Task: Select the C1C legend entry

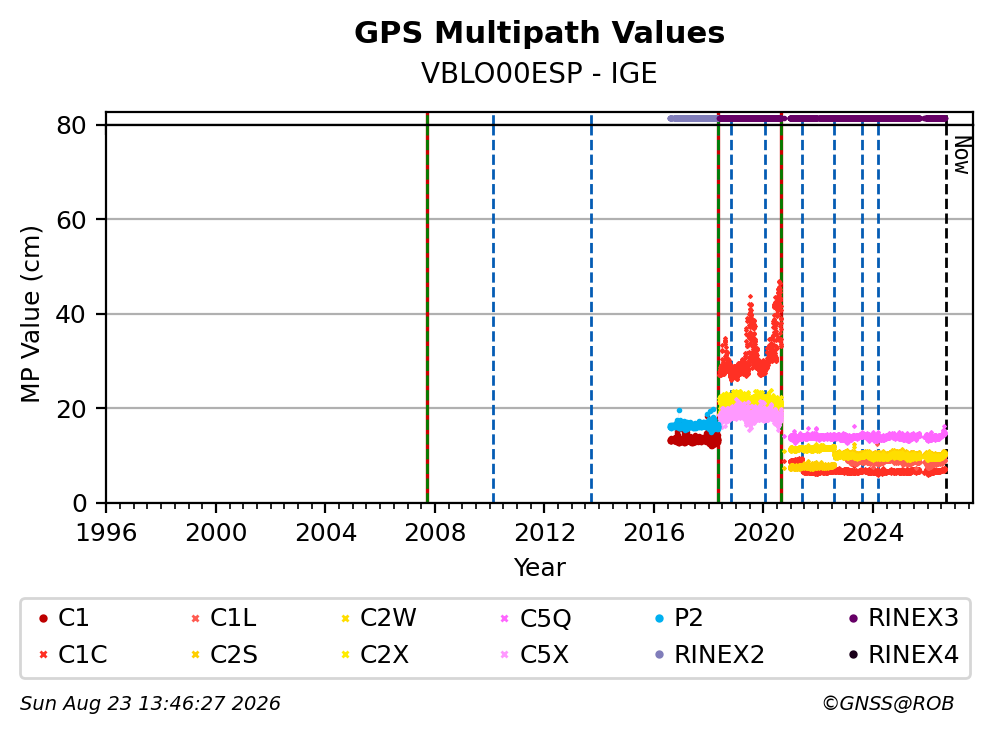Action: 73,655
